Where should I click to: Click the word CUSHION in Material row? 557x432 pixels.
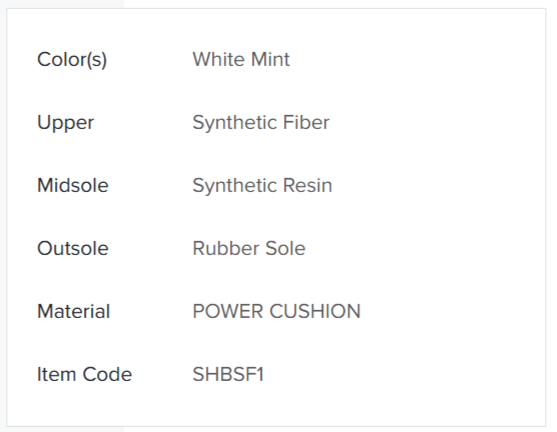coord(315,311)
